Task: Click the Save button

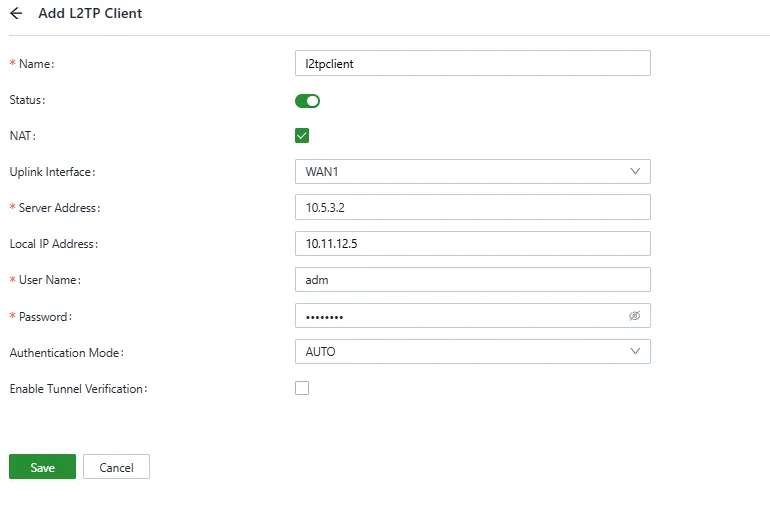Action: (x=42, y=466)
